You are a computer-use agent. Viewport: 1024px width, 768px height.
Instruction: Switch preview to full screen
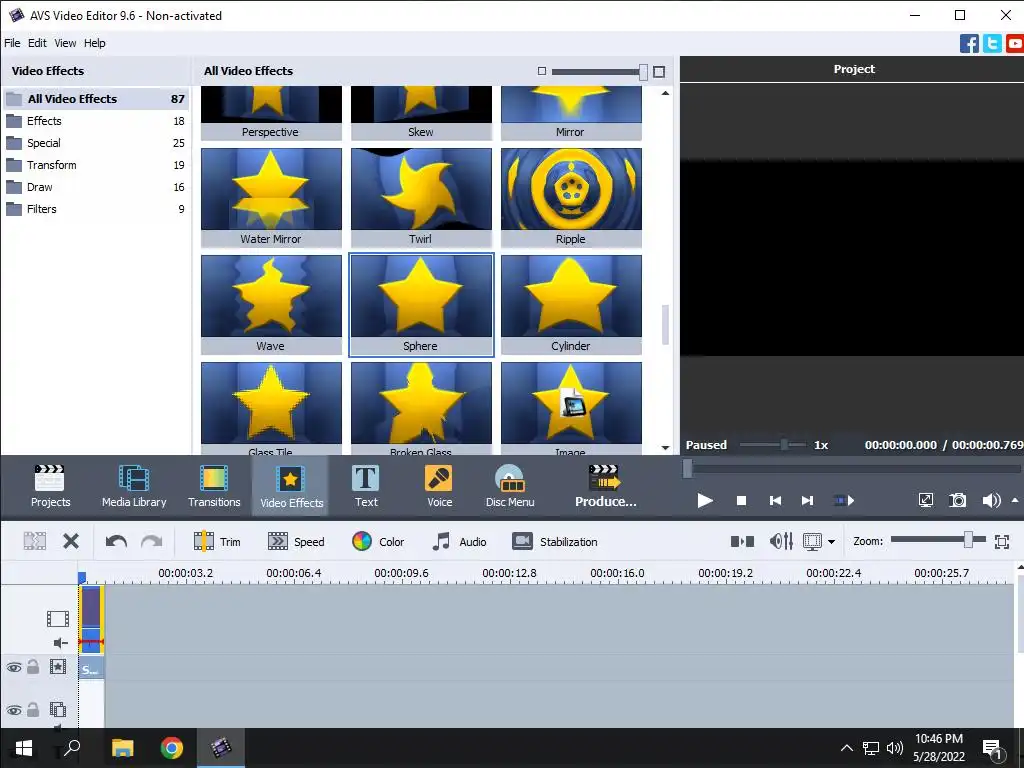coord(925,501)
